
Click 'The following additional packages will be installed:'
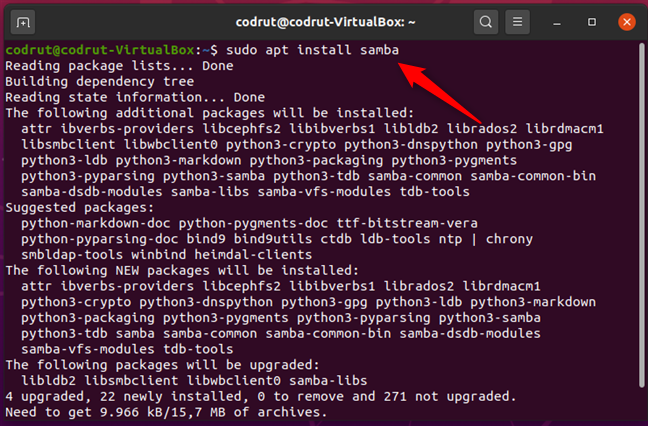click(210, 113)
